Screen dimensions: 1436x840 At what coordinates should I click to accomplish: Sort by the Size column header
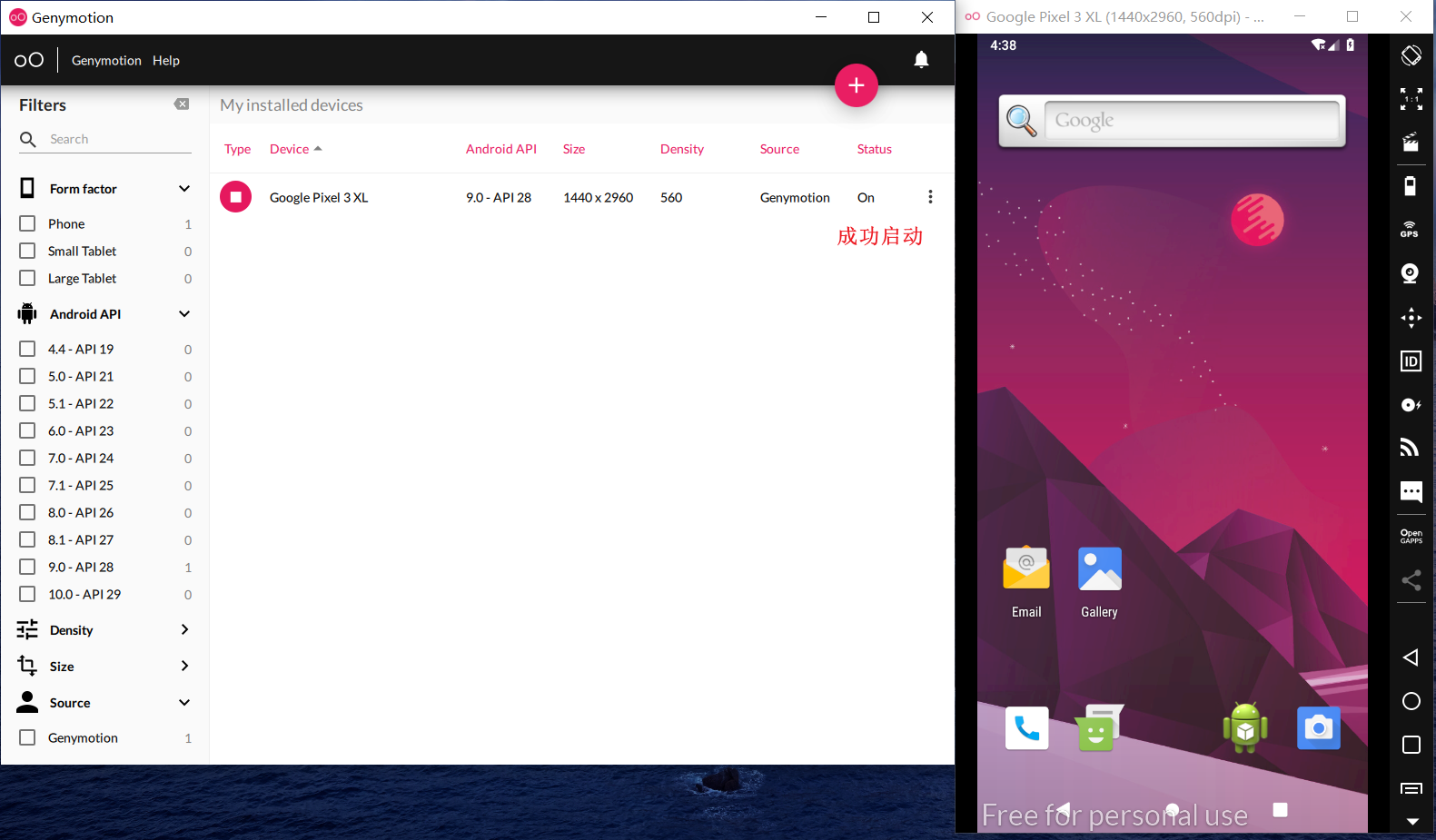click(574, 149)
